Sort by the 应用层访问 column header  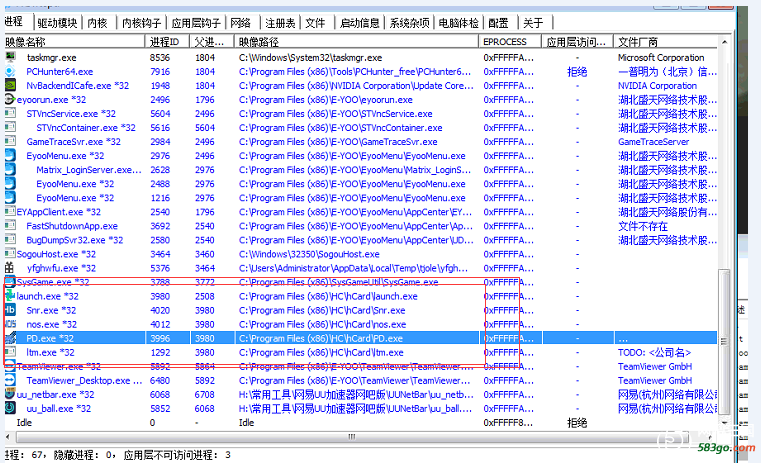(578, 42)
